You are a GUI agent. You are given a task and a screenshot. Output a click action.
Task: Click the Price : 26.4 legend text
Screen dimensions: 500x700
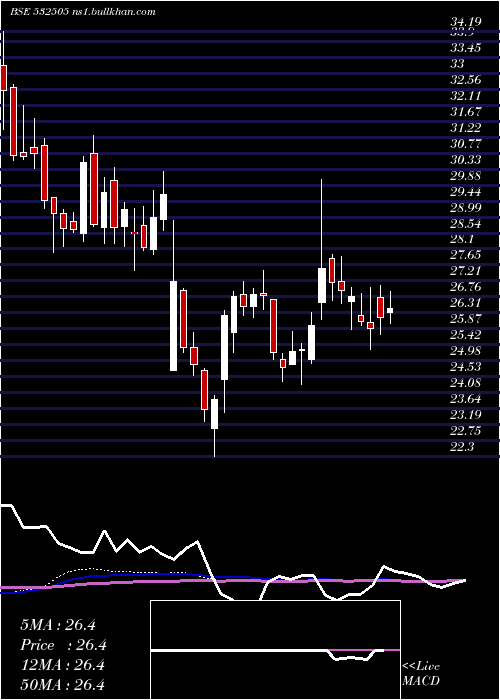pos(63,646)
